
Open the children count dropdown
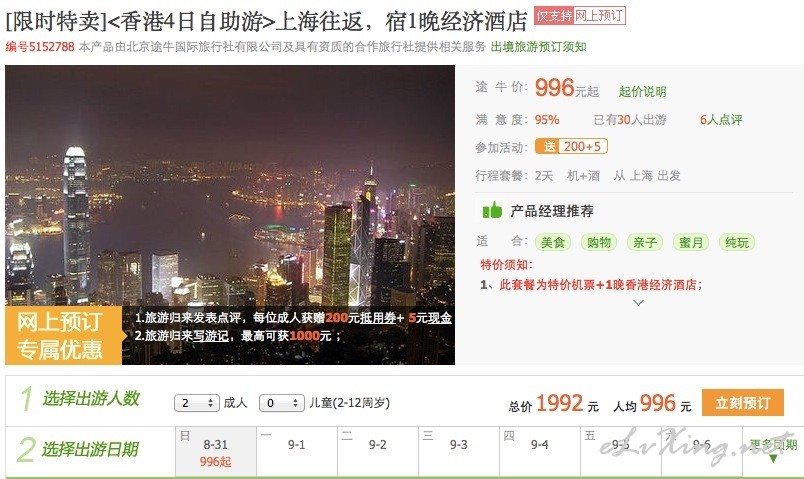[x=282, y=403]
